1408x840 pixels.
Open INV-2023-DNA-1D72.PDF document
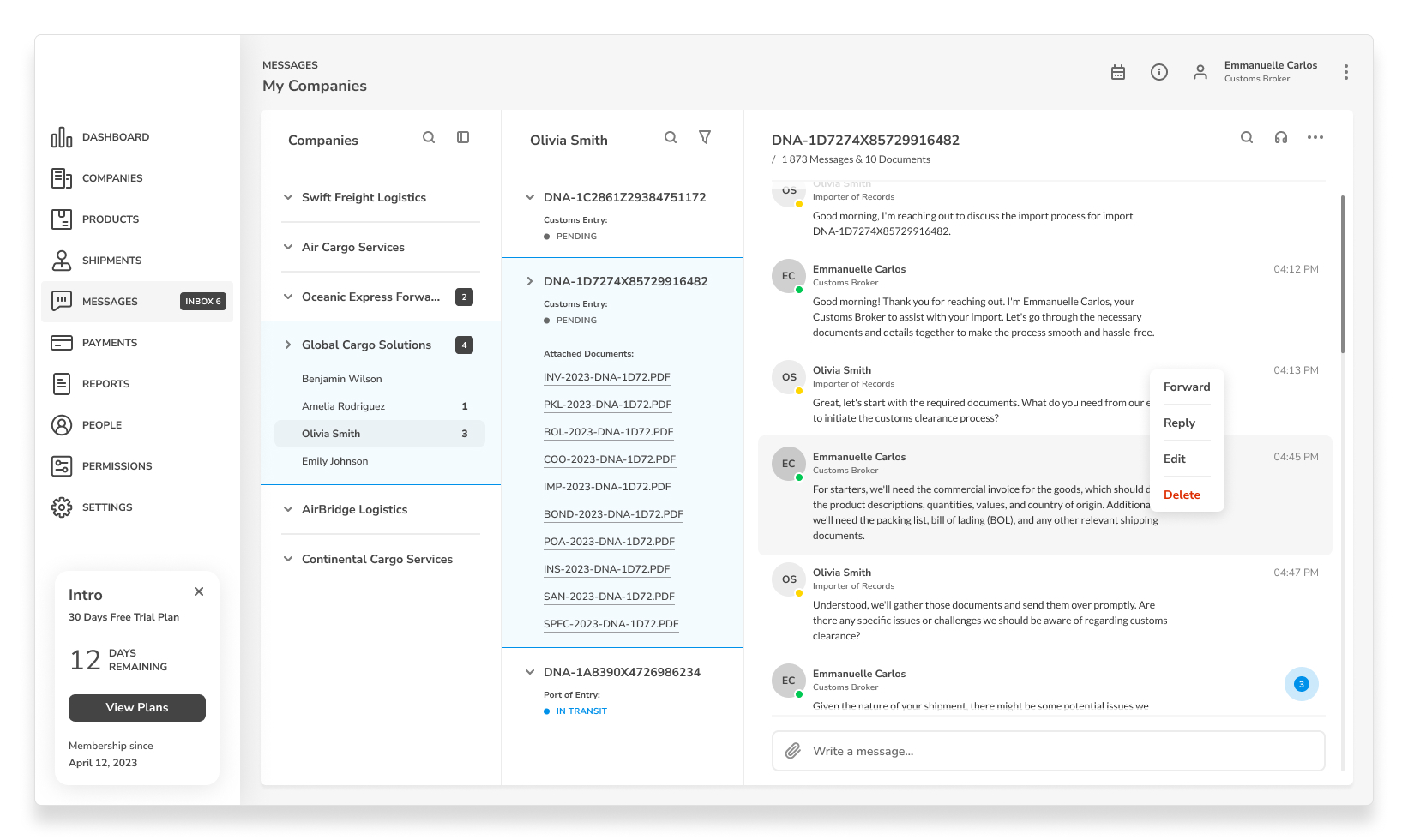click(x=607, y=377)
